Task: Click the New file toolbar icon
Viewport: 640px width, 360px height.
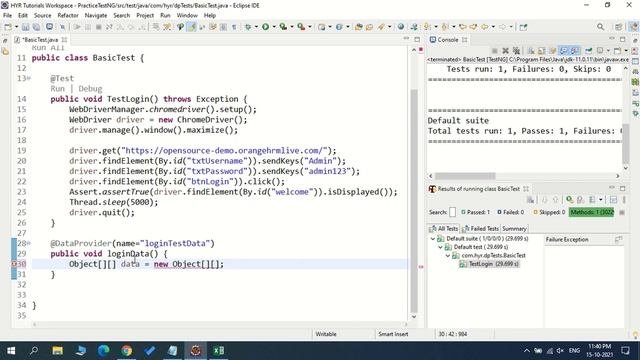Action: point(8,27)
